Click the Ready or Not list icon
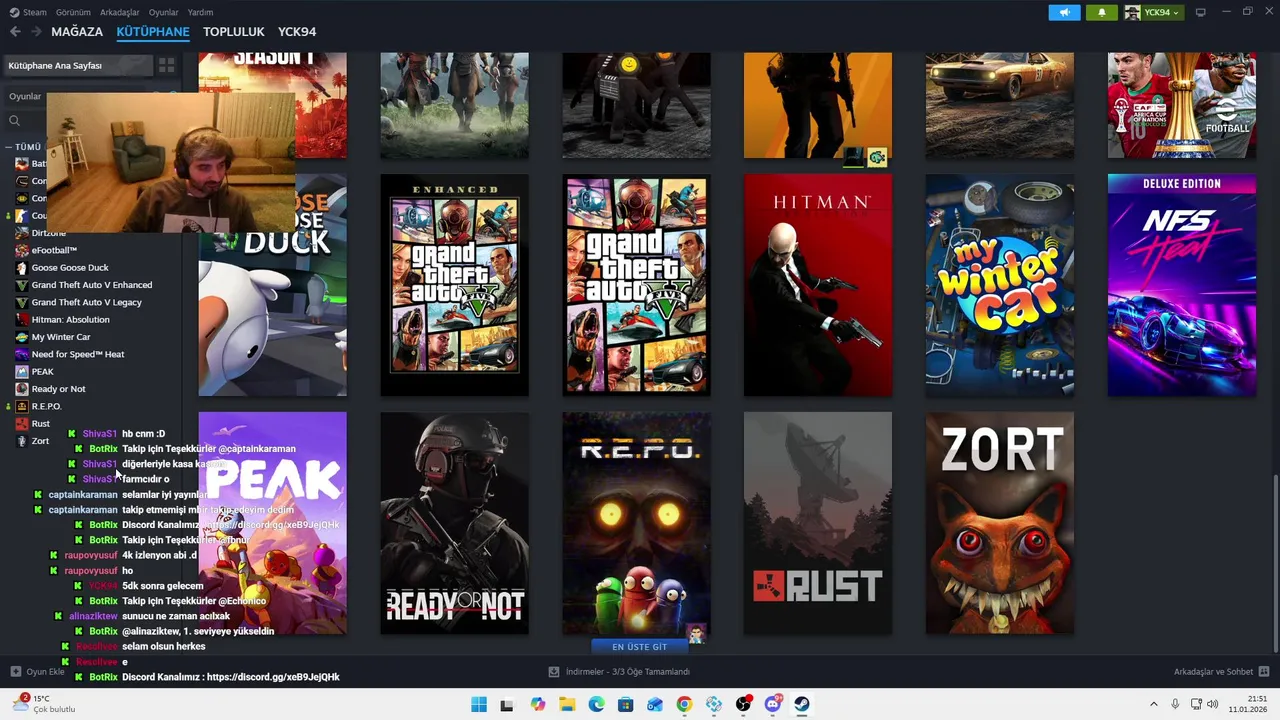This screenshot has width=1280, height=720. pos(22,389)
